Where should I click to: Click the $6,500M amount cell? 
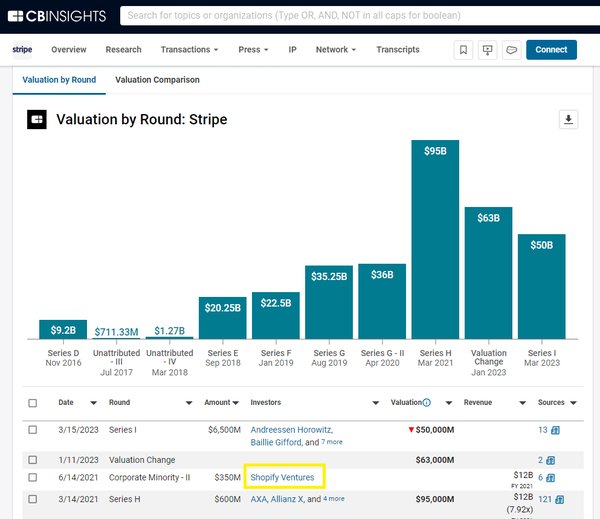click(224, 430)
